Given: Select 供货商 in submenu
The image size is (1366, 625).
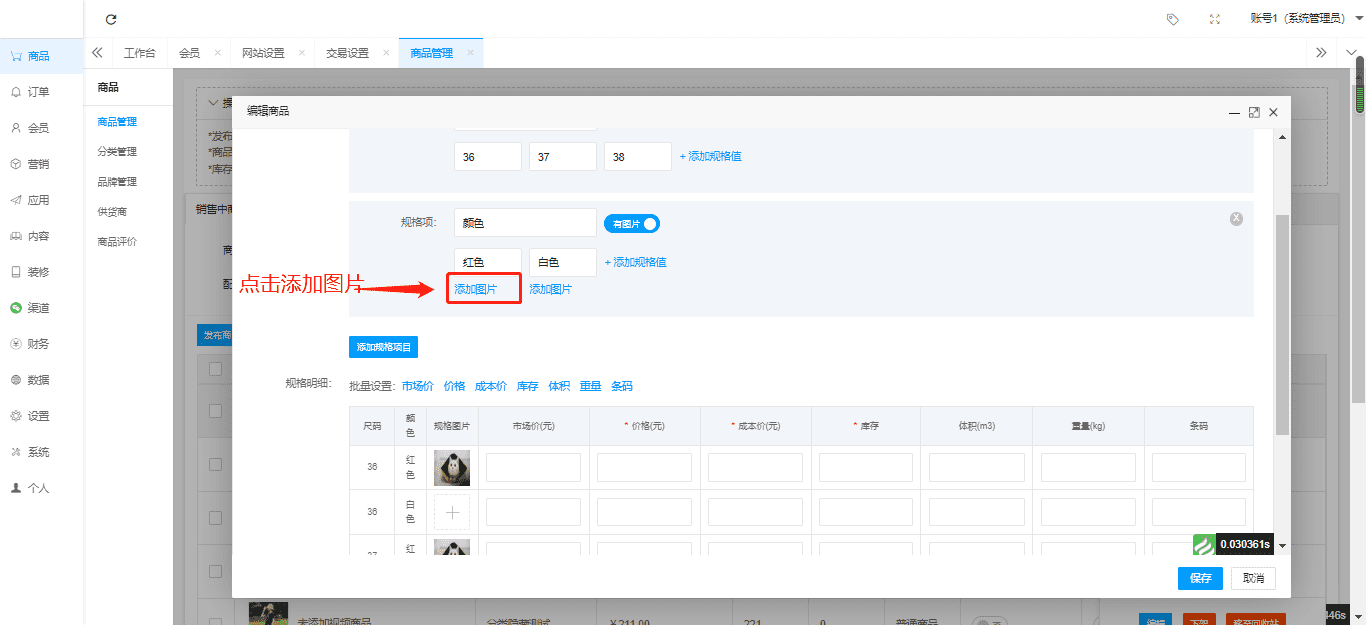Looking at the screenshot, I should point(112,212).
